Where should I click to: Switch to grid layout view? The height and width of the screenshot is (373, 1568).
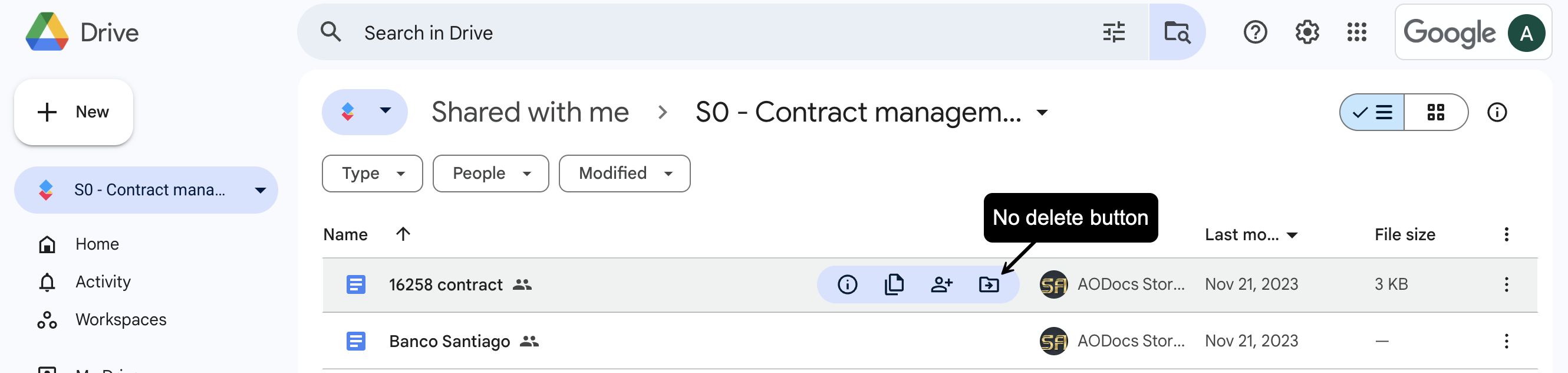tap(1436, 112)
